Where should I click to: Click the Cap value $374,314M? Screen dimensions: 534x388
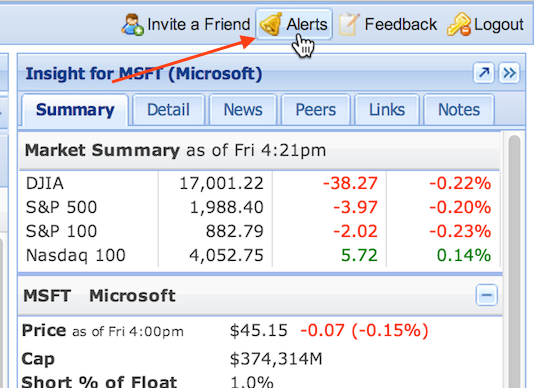tap(276, 359)
